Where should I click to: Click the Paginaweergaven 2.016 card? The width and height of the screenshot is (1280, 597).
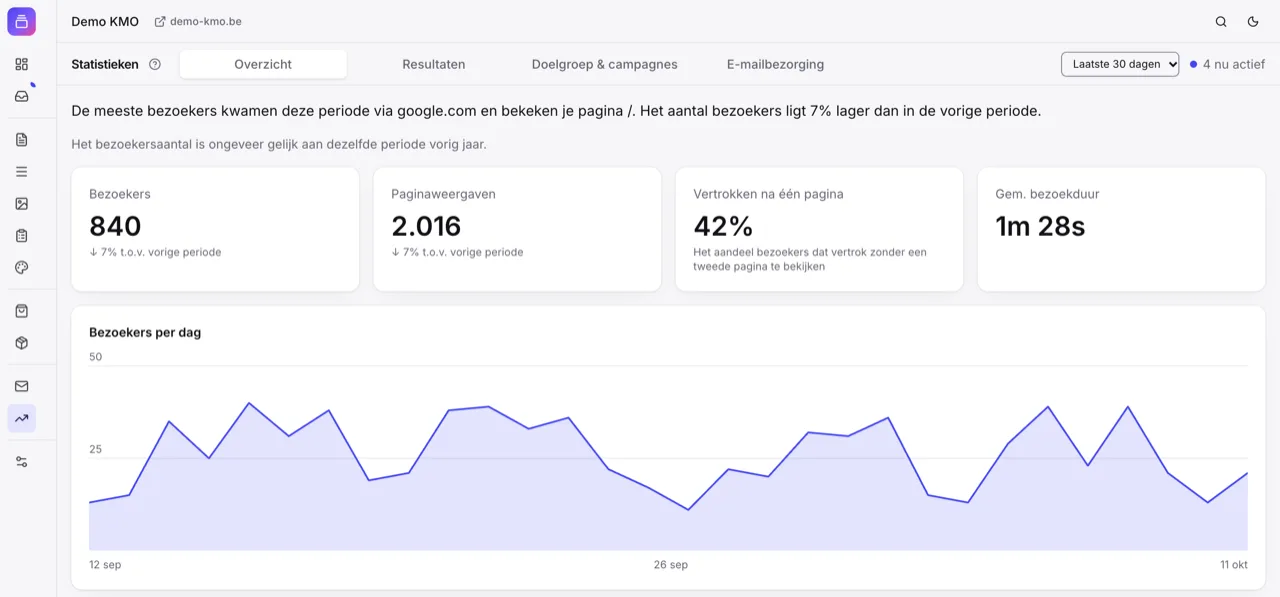(x=517, y=229)
